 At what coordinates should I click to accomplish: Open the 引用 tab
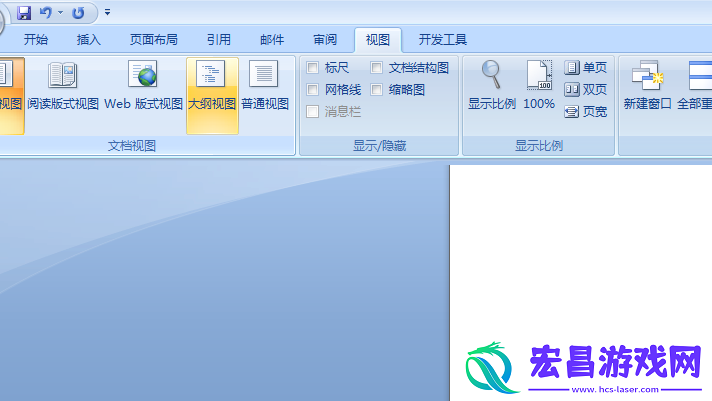219,40
